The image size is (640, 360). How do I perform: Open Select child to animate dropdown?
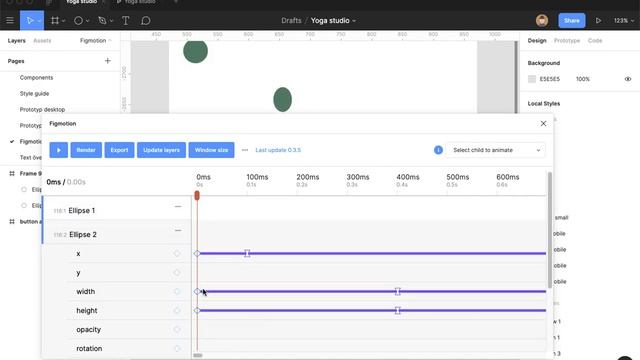point(496,150)
